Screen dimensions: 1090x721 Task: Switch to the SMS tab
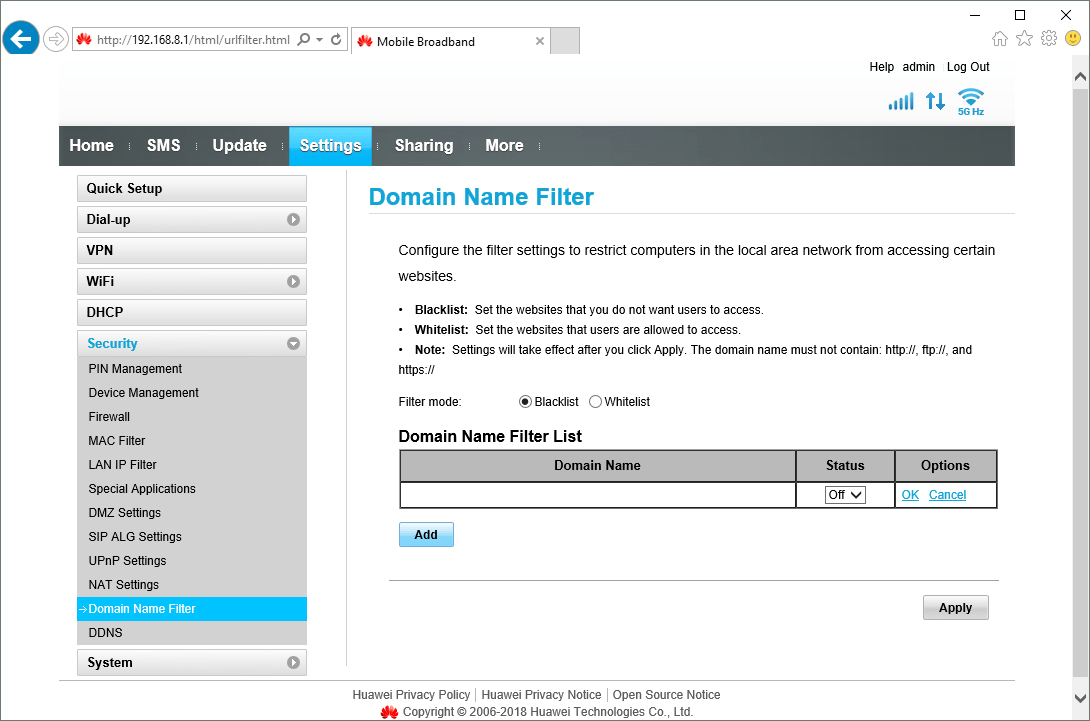tap(163, 146)
